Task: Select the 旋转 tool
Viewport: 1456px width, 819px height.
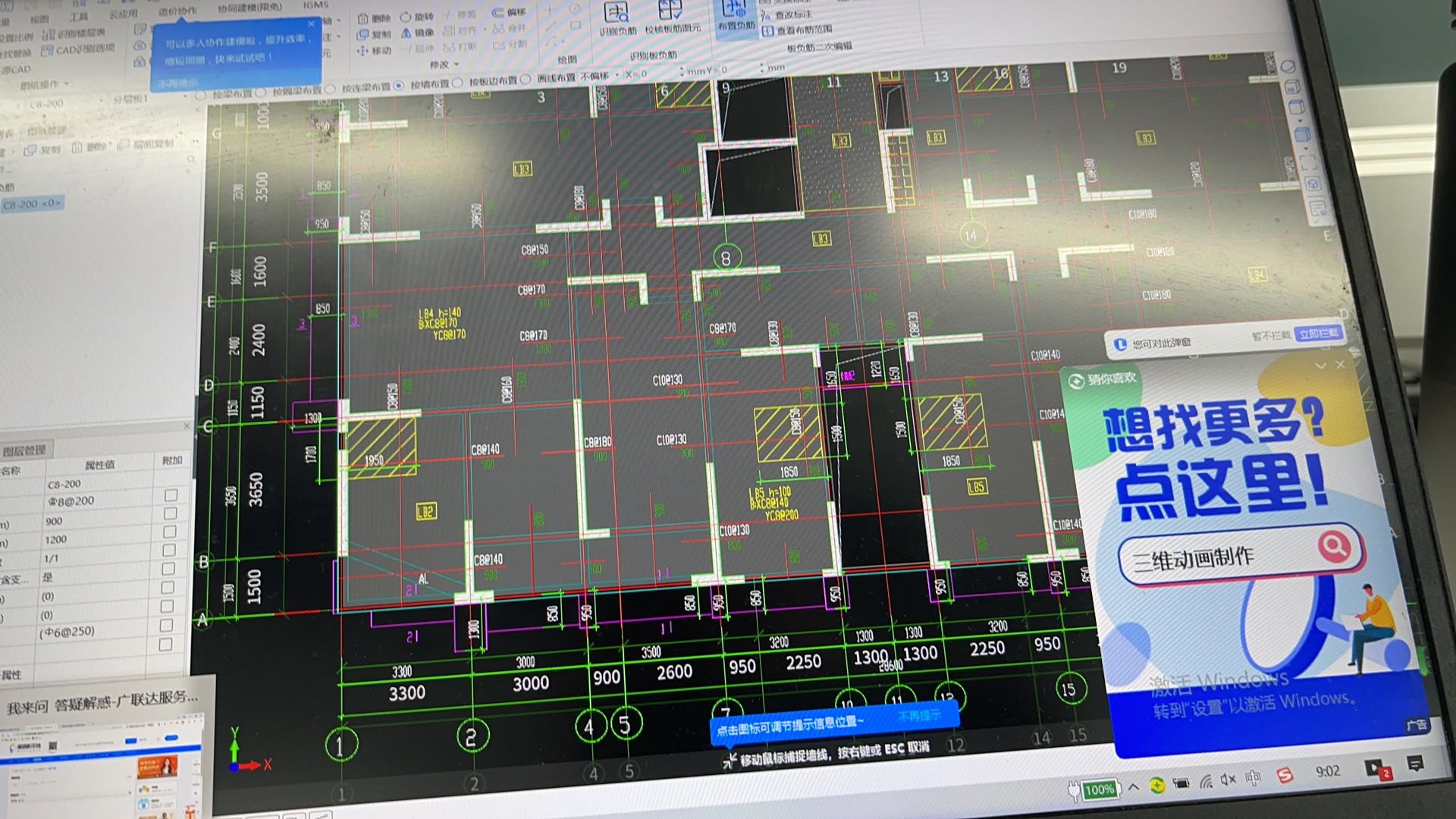Action: (417, 17)
